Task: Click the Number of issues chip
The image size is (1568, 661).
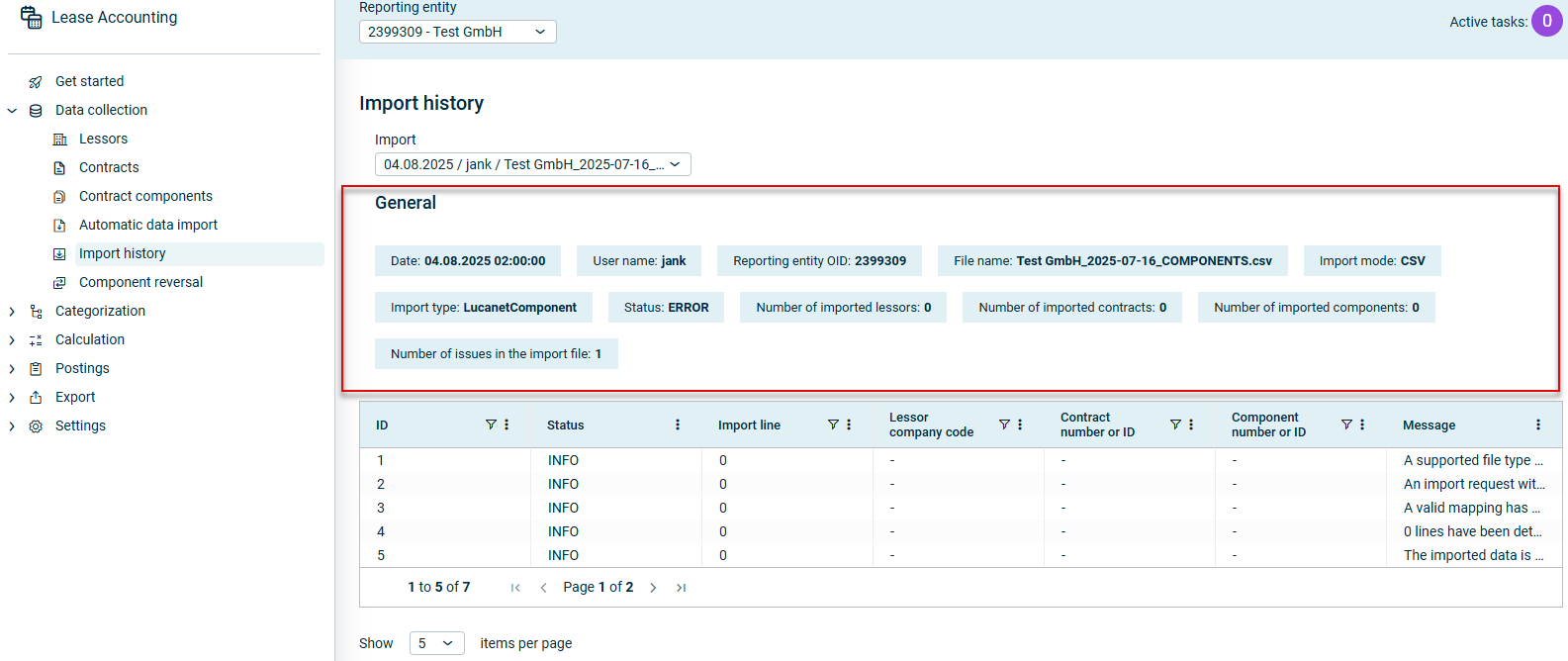Action: 497,354
